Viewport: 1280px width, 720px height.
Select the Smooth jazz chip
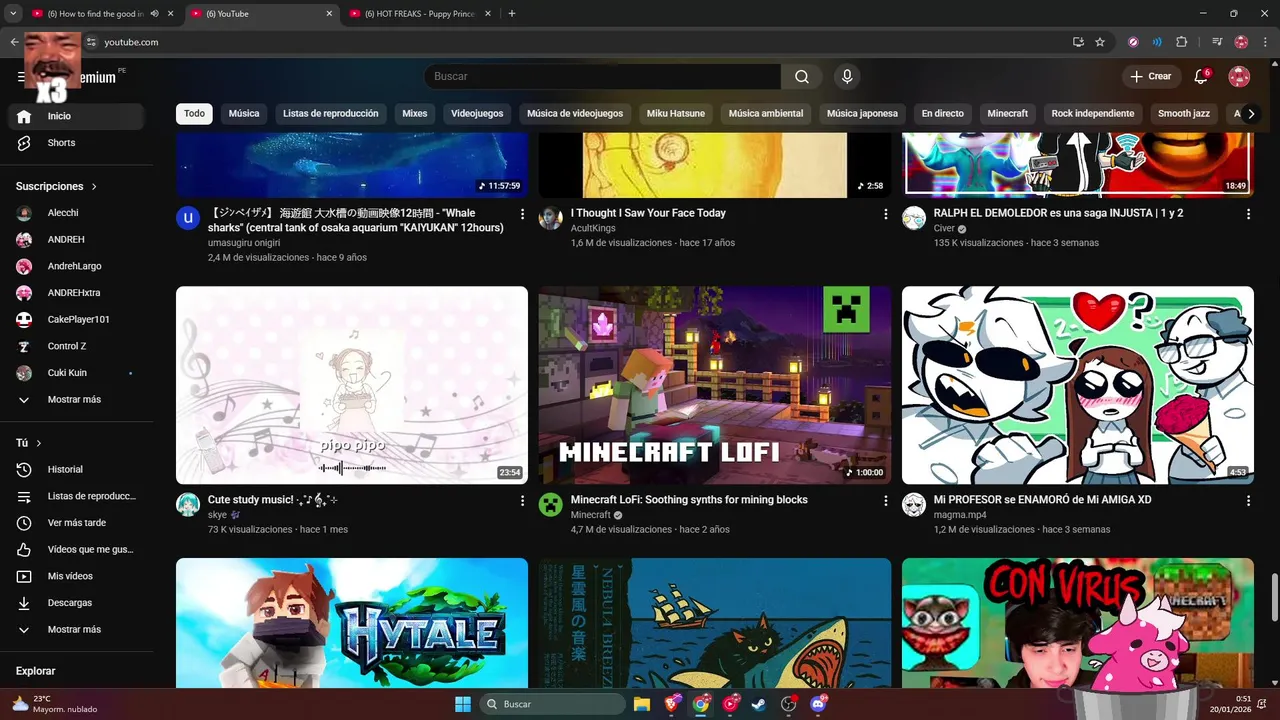tap(1184, 114)
